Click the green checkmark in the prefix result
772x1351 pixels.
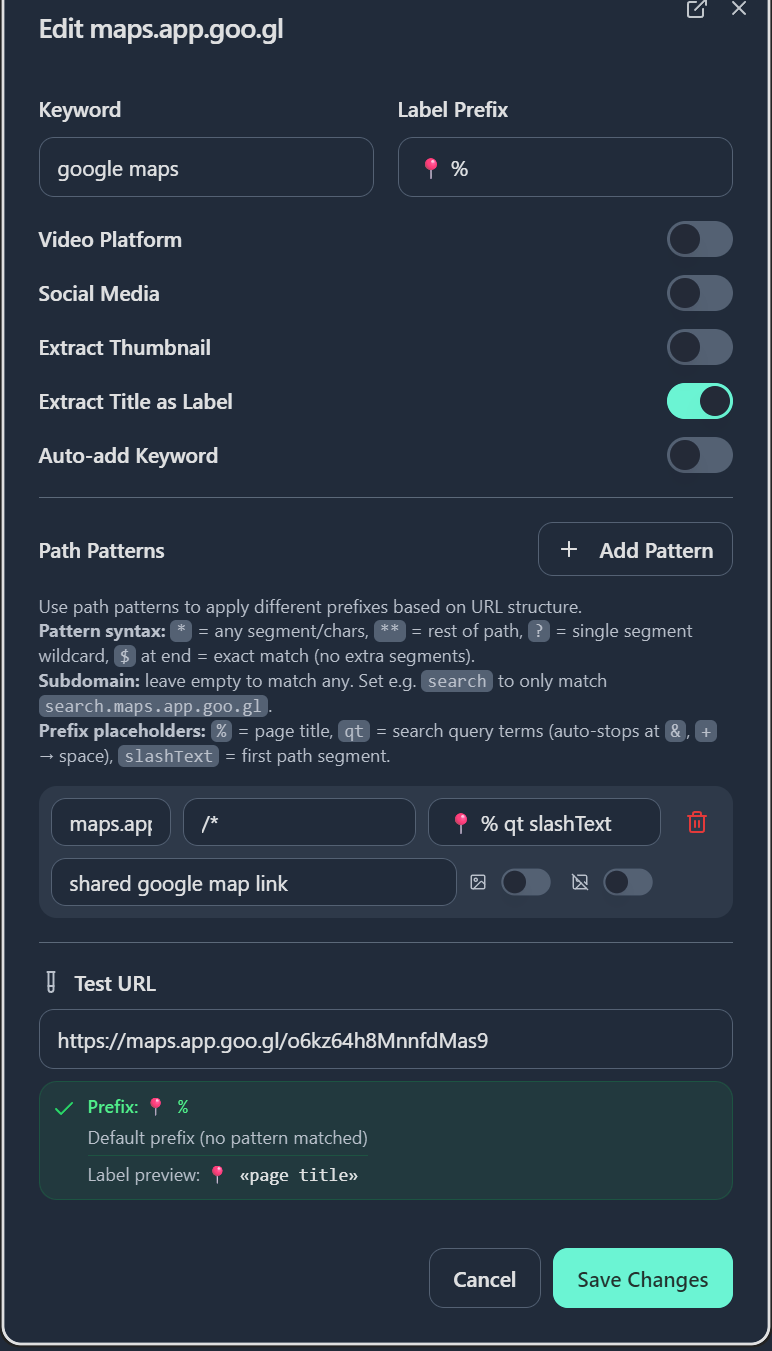click(64, 1108)
